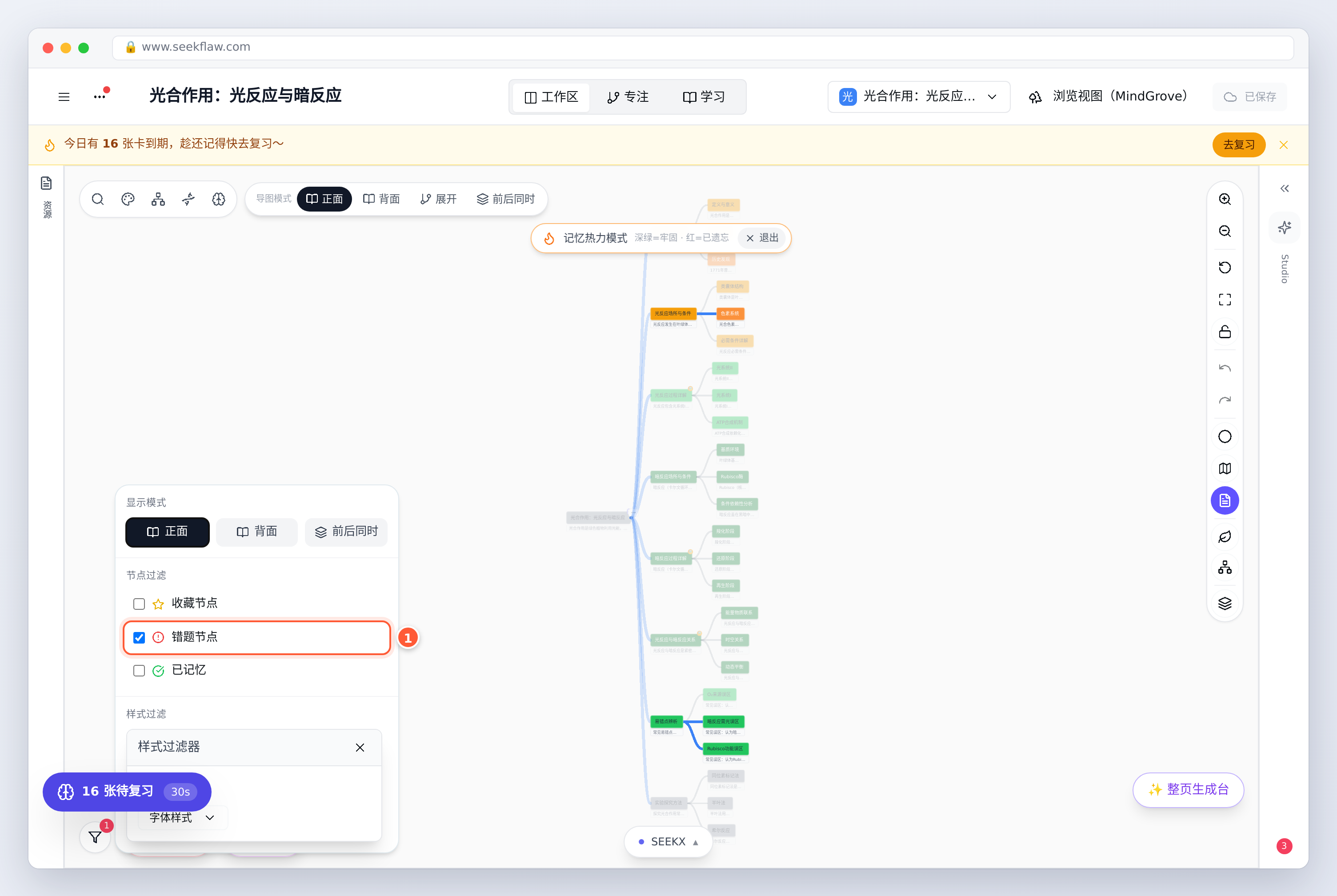The width and height of the screenshot is (1337, 896).
Task: Open the map icon in right toolbar
Action: click(1225, 468)
